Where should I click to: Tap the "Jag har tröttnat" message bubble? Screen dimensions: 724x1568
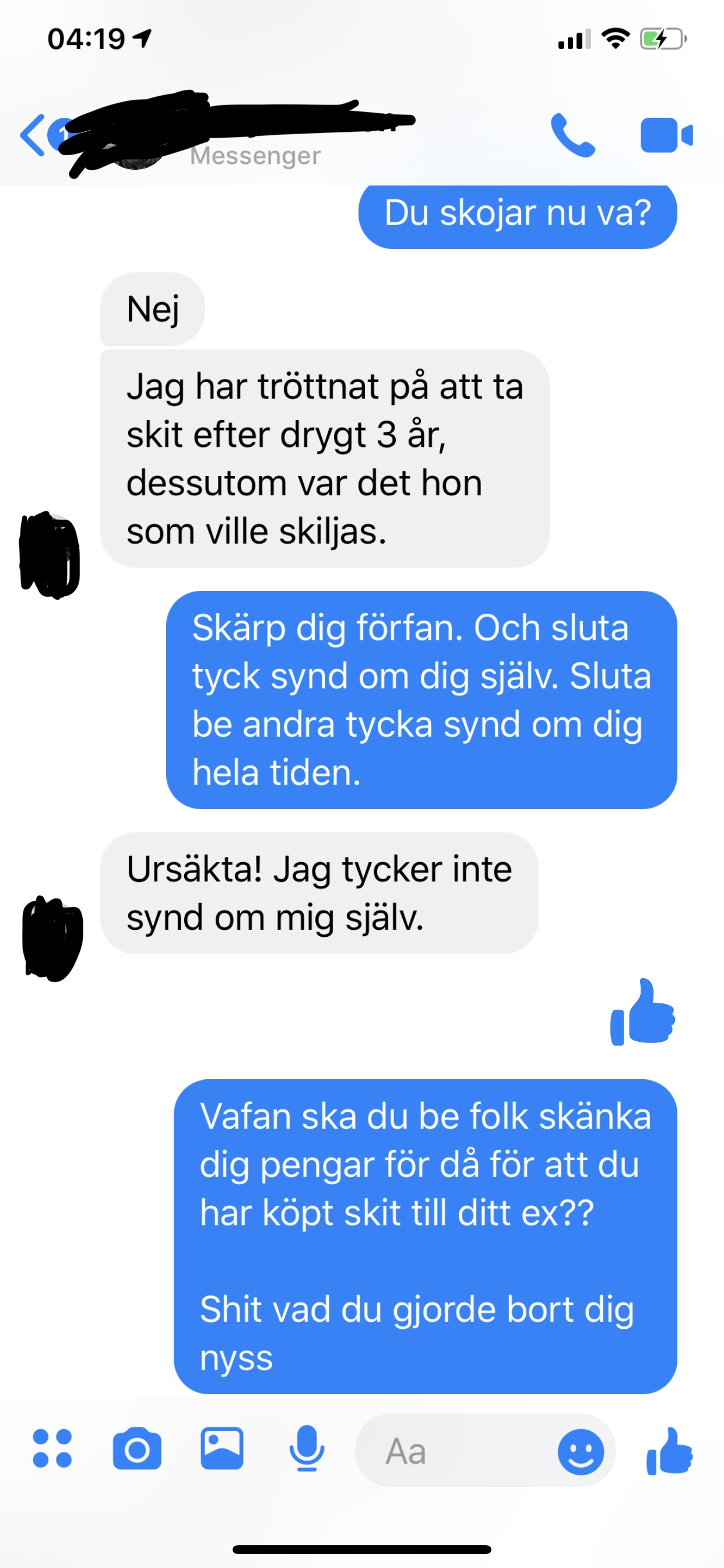pos(325,459)
